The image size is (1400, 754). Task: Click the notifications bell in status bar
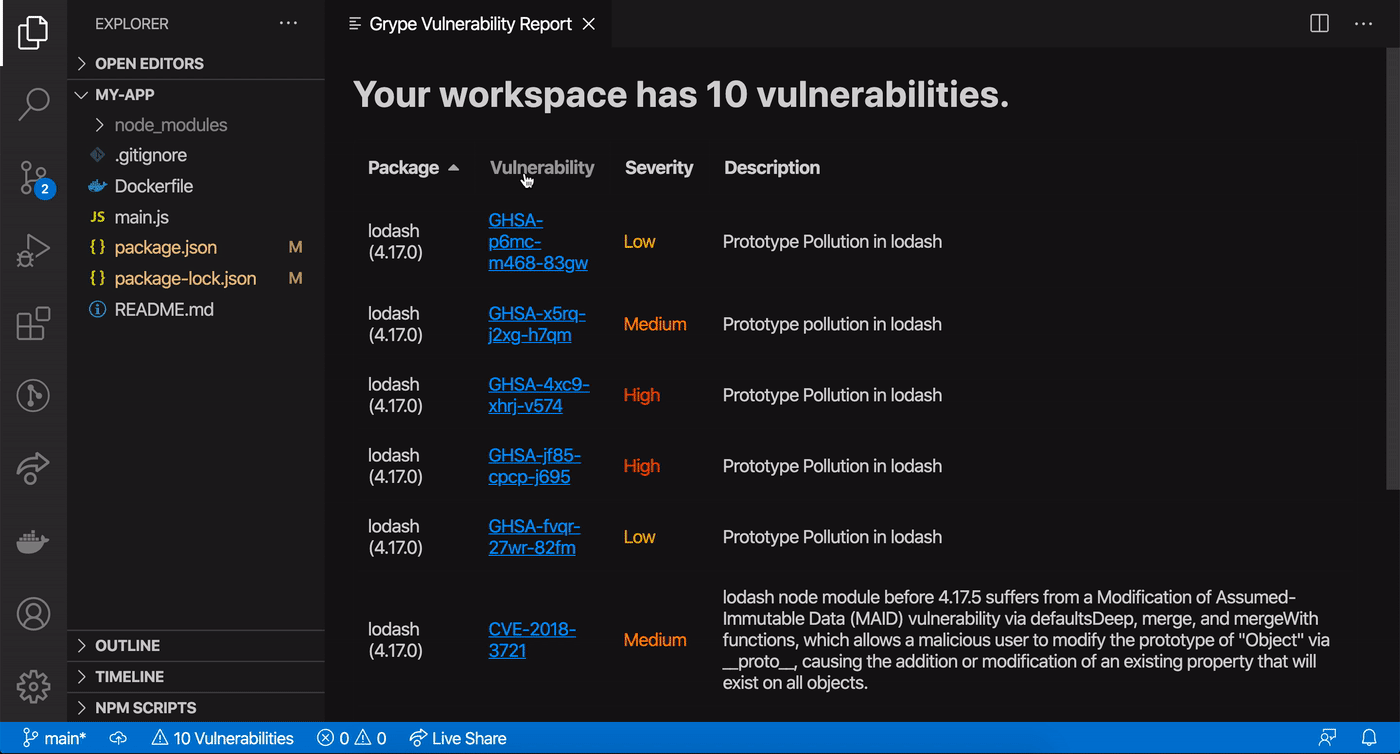click(1369, 738)
